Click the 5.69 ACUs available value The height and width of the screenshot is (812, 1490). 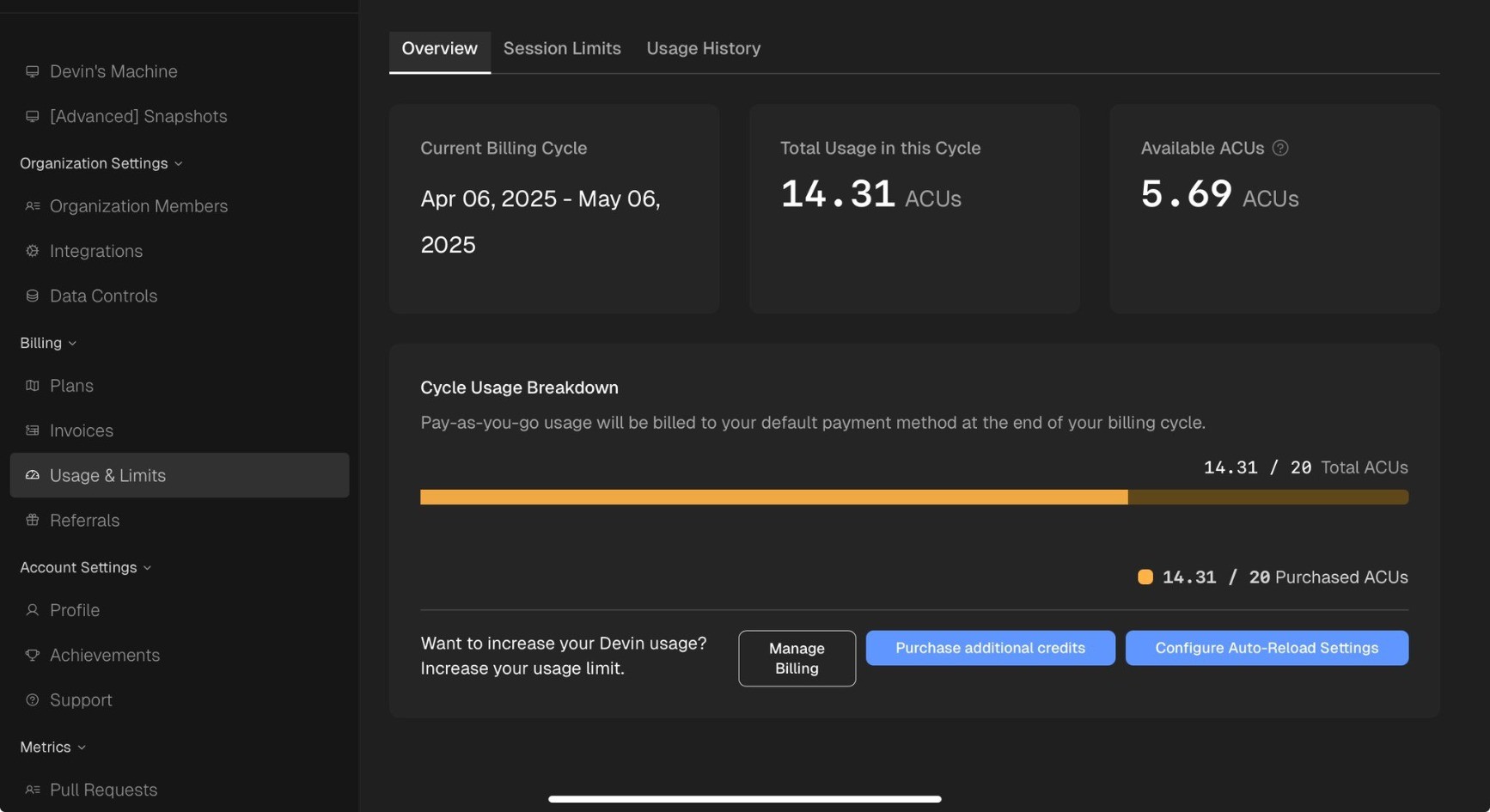(1219, 194)
